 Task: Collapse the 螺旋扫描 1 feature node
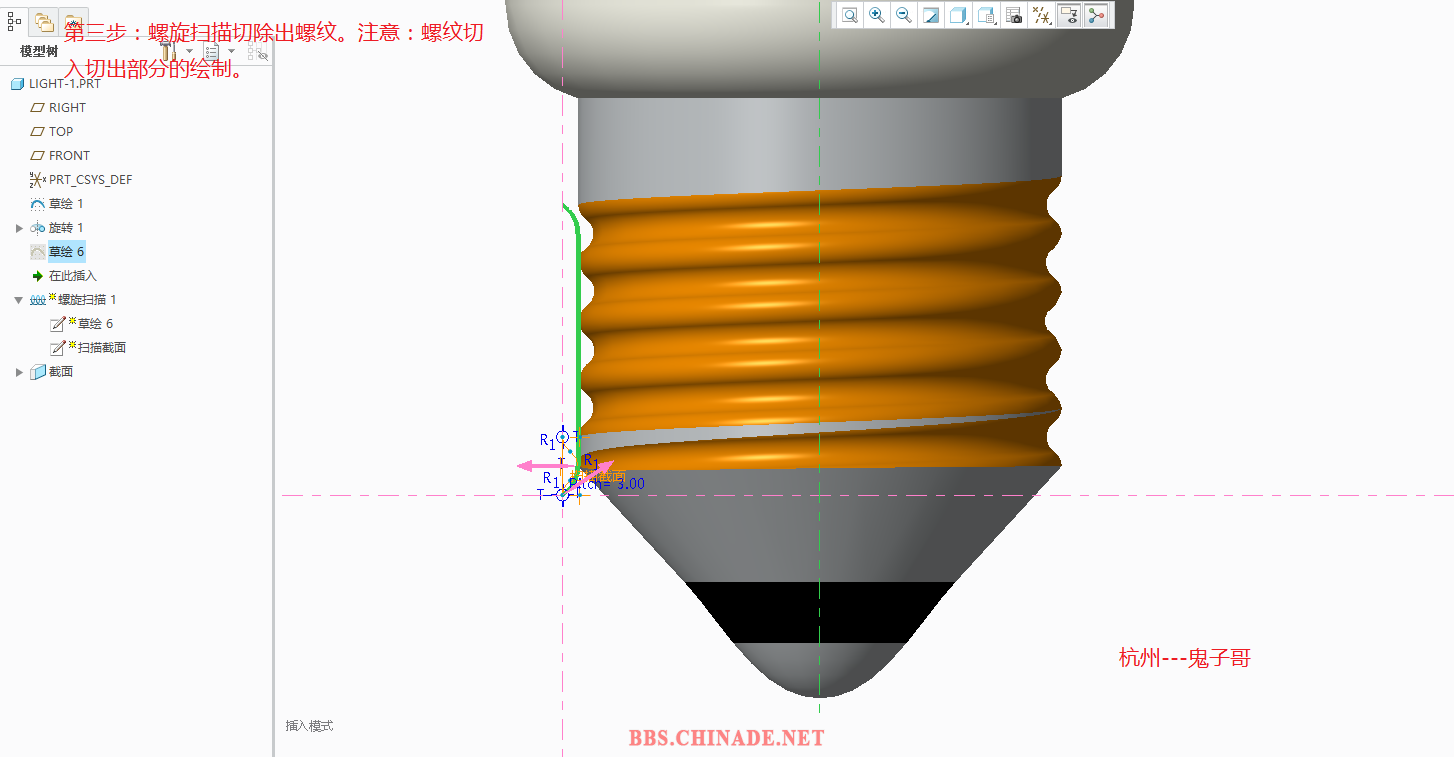(19, 300)
